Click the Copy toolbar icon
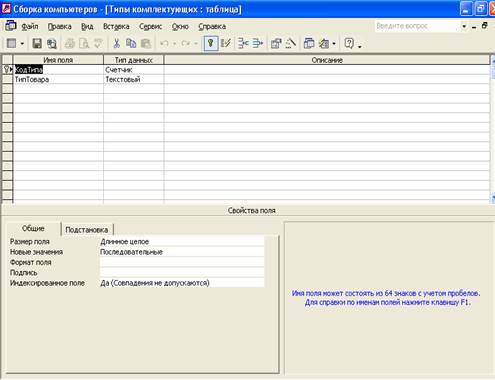Viewport: 495px width, 380px height. point(131,43)
